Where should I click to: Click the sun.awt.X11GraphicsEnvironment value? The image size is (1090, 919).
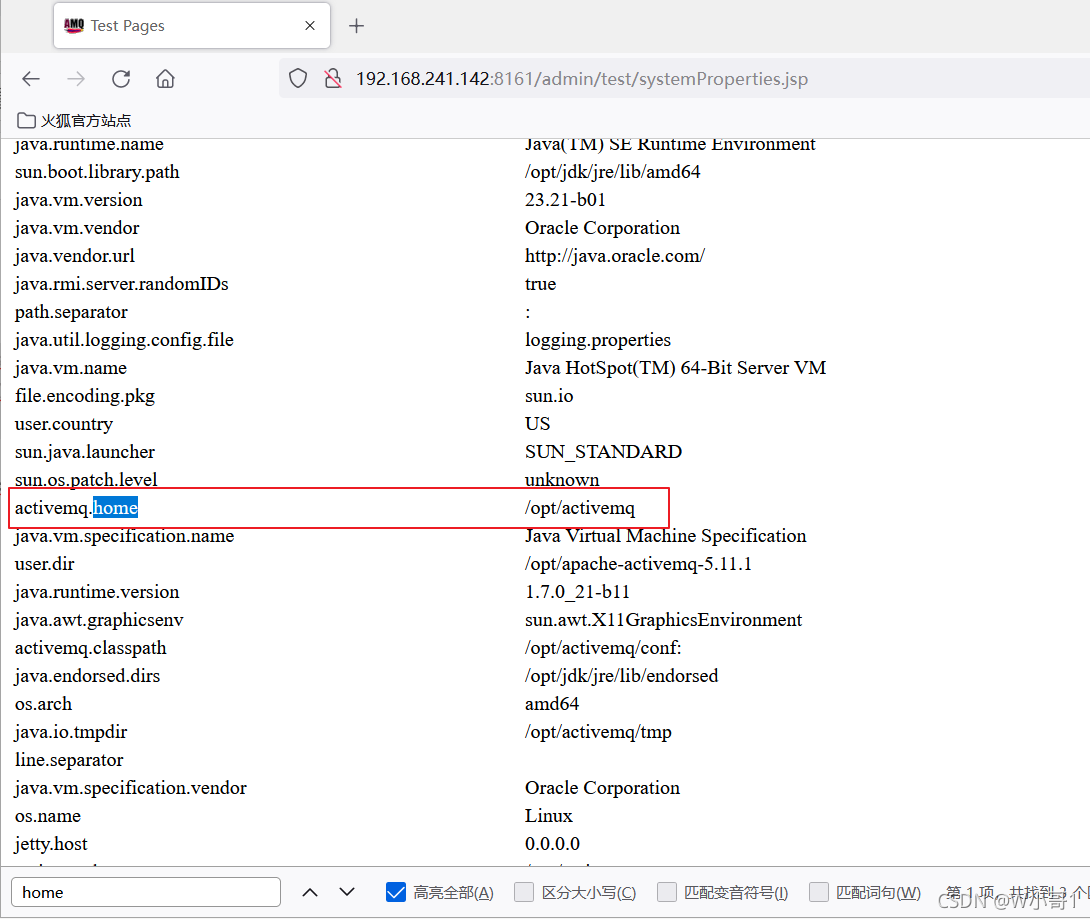[x=663, y=620]
